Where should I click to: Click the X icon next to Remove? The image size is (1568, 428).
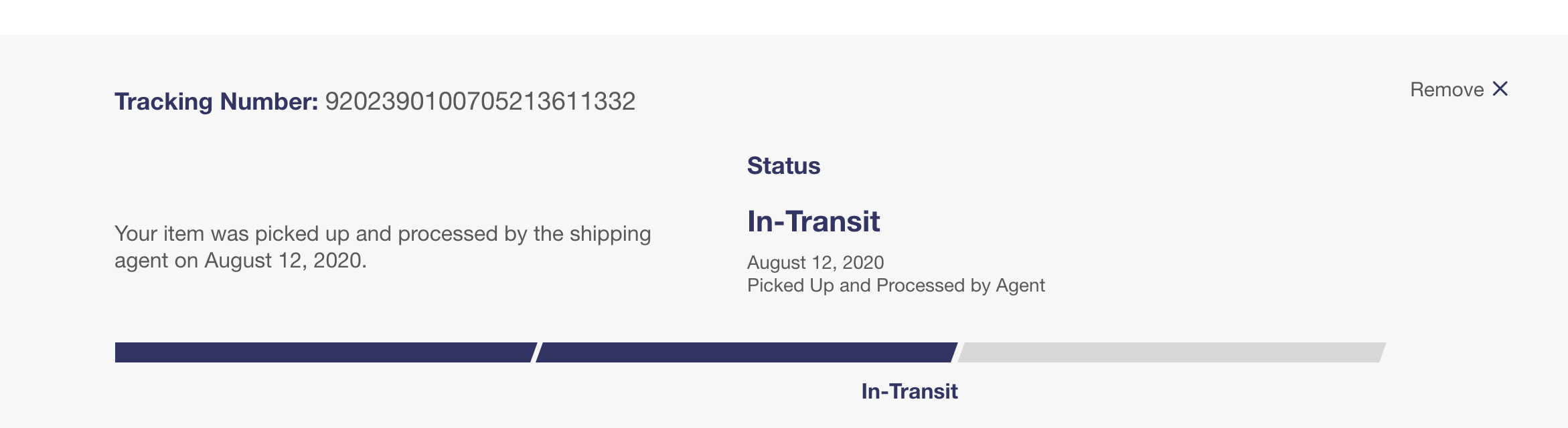[x=1500, y=89]
